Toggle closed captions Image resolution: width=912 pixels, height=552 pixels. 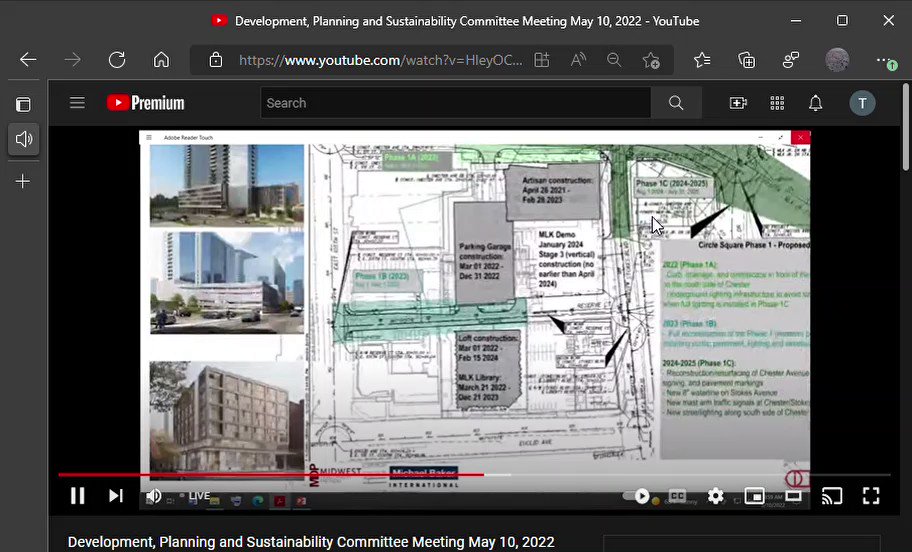click(678, 496)
